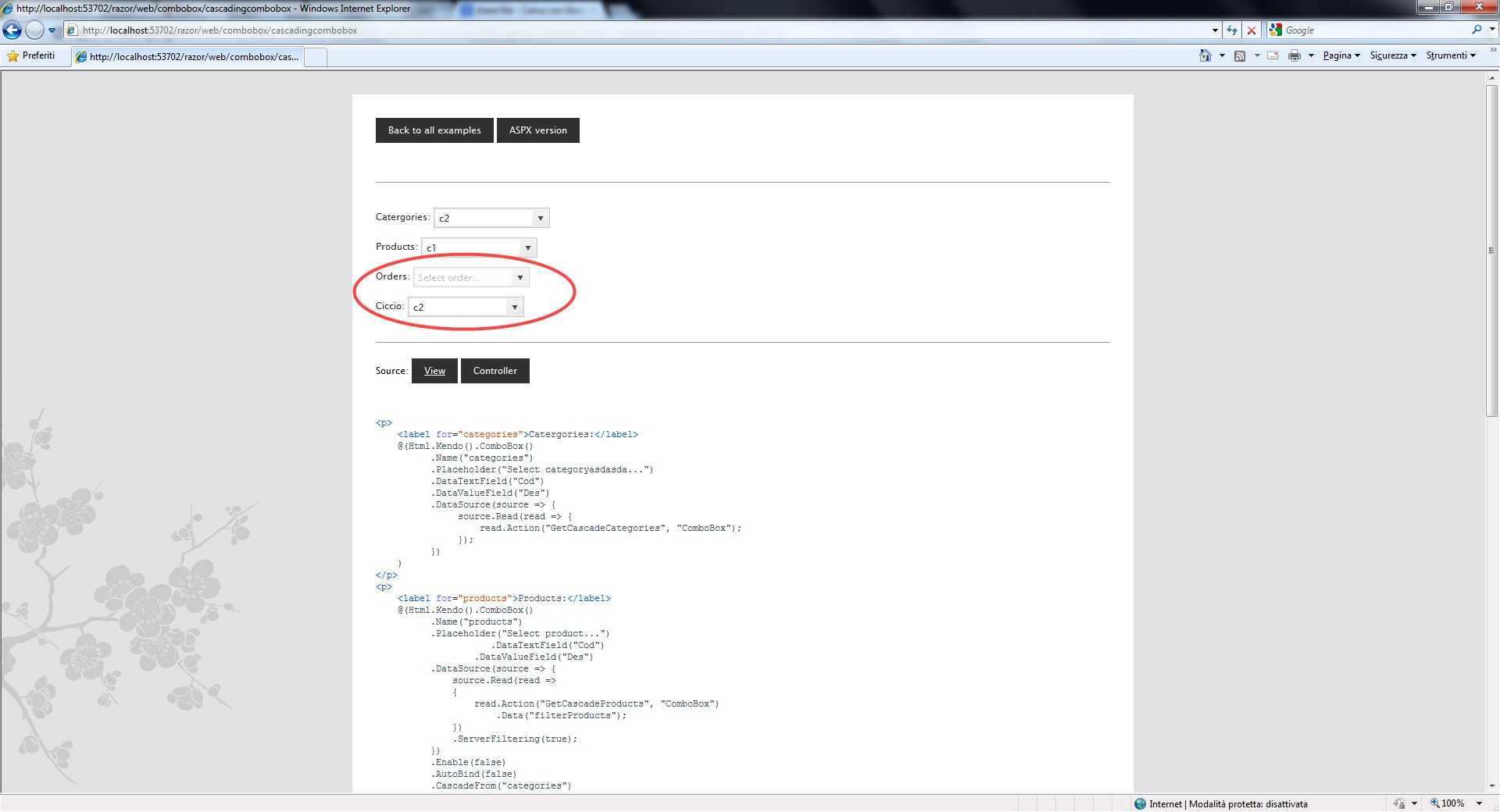Click the Categories combobox text field
This screenshot has width=1500, height=812.
coord(484,218)
